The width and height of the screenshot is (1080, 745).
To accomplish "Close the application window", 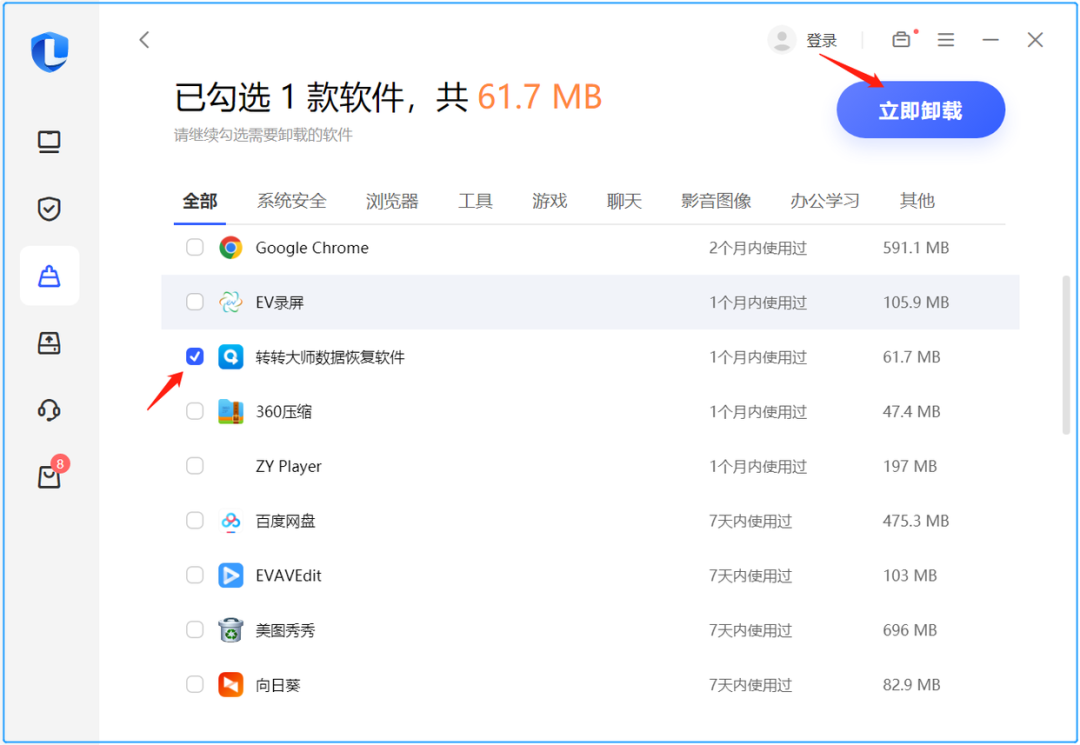I will 1035,40.
